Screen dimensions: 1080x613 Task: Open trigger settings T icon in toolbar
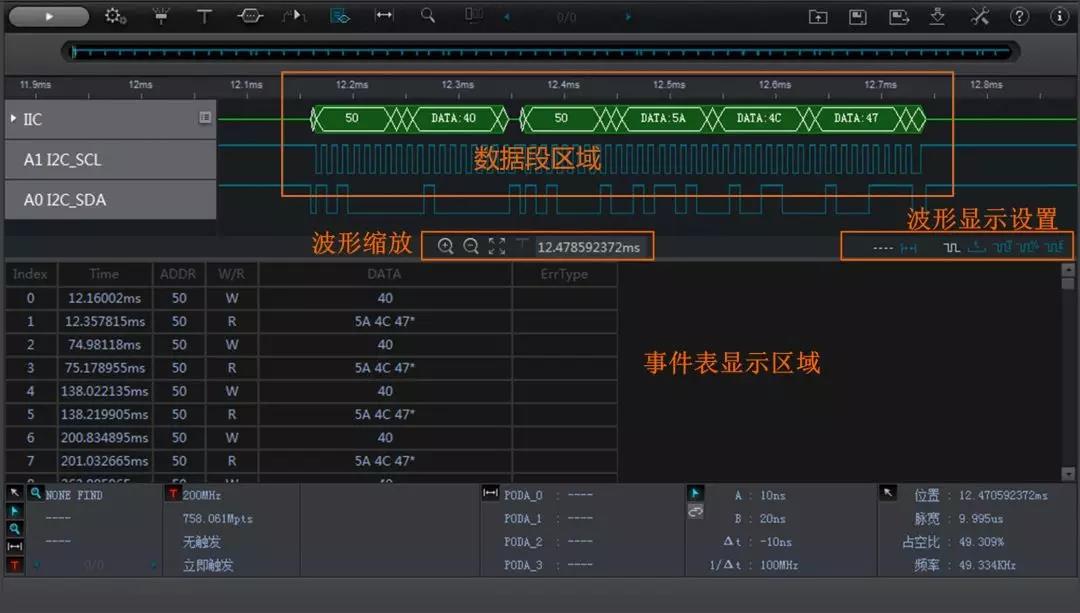205,17
